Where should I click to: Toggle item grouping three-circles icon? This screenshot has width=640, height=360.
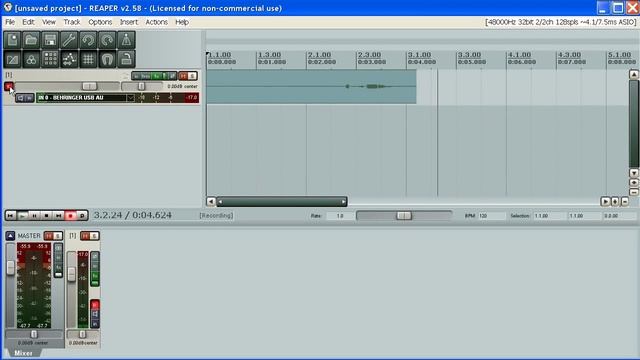click(31, 59)
